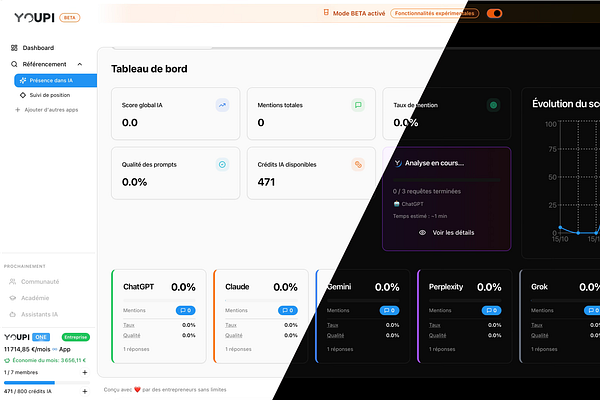This screenshot has width=600, height=400.
Task: Click Mentions totales chat icon
Action: (x=358, y=105)
